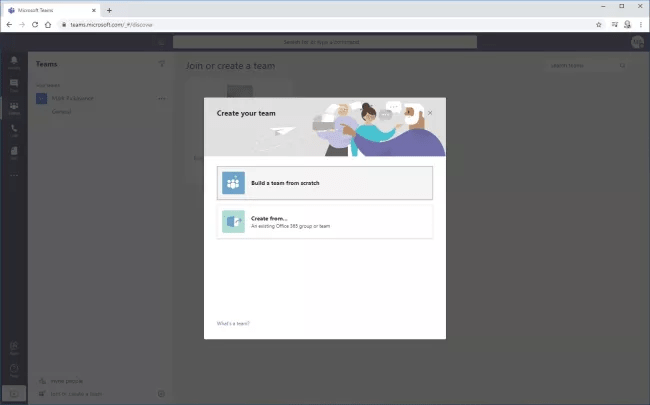This screenshot has width=650, height=405.
Task: Choose Create from existing Office 365 group
Action: [x=326, y=223]
